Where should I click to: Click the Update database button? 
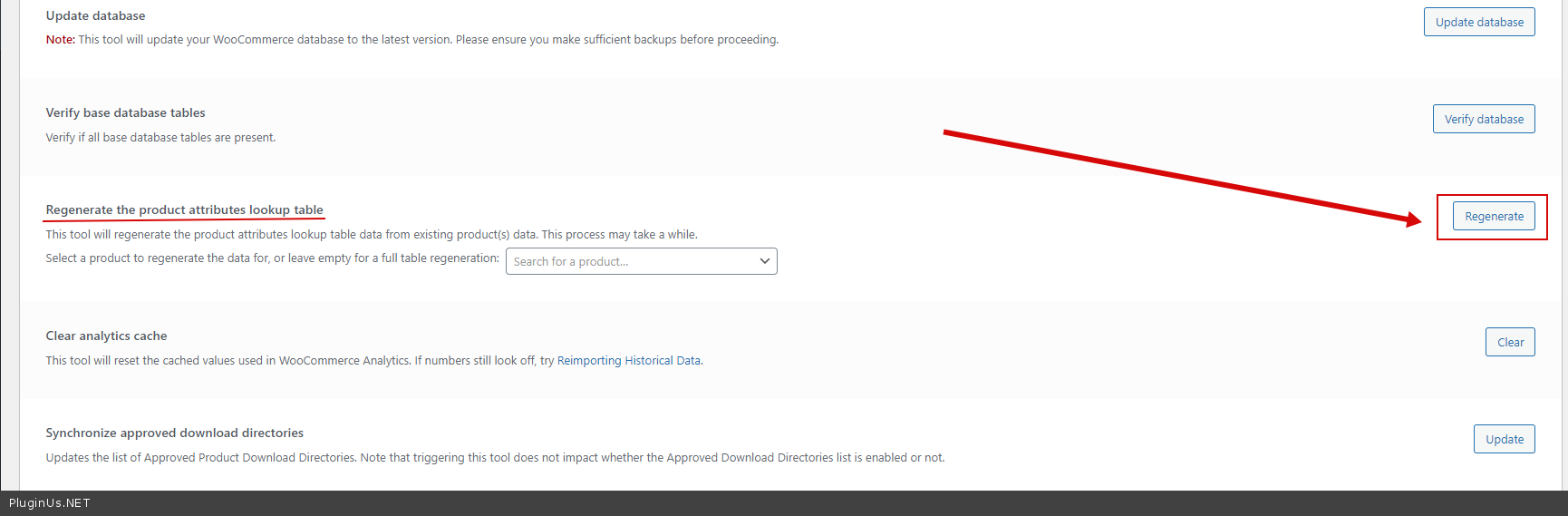(1478, 23)
